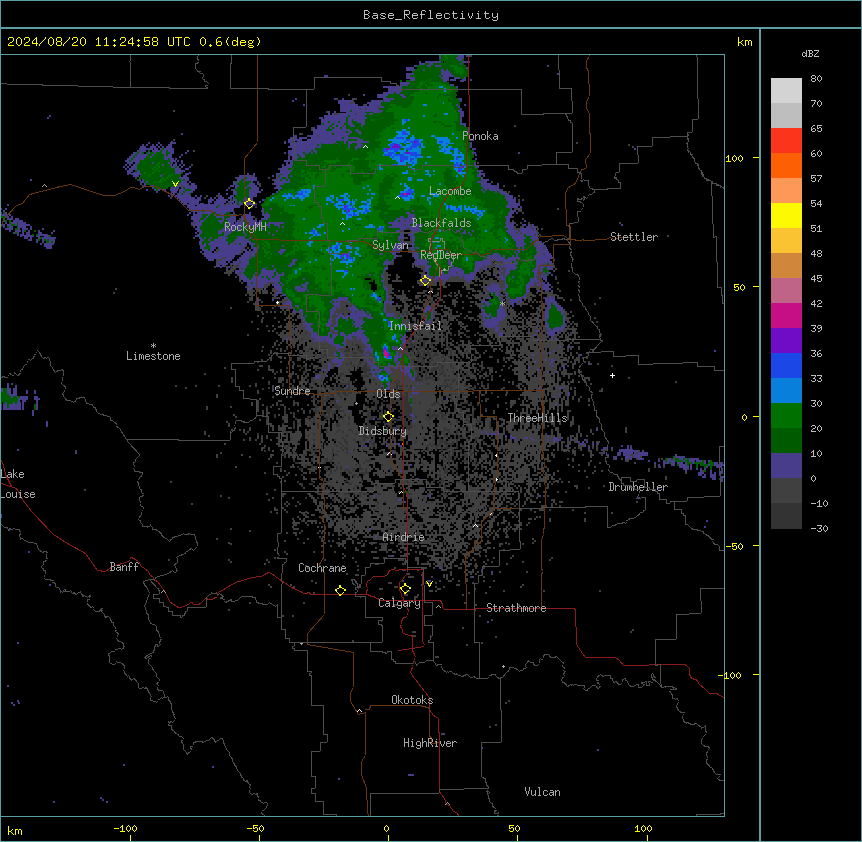
Task: Click the yellow diamond marker near RockyMH
Action: point(250,203)
